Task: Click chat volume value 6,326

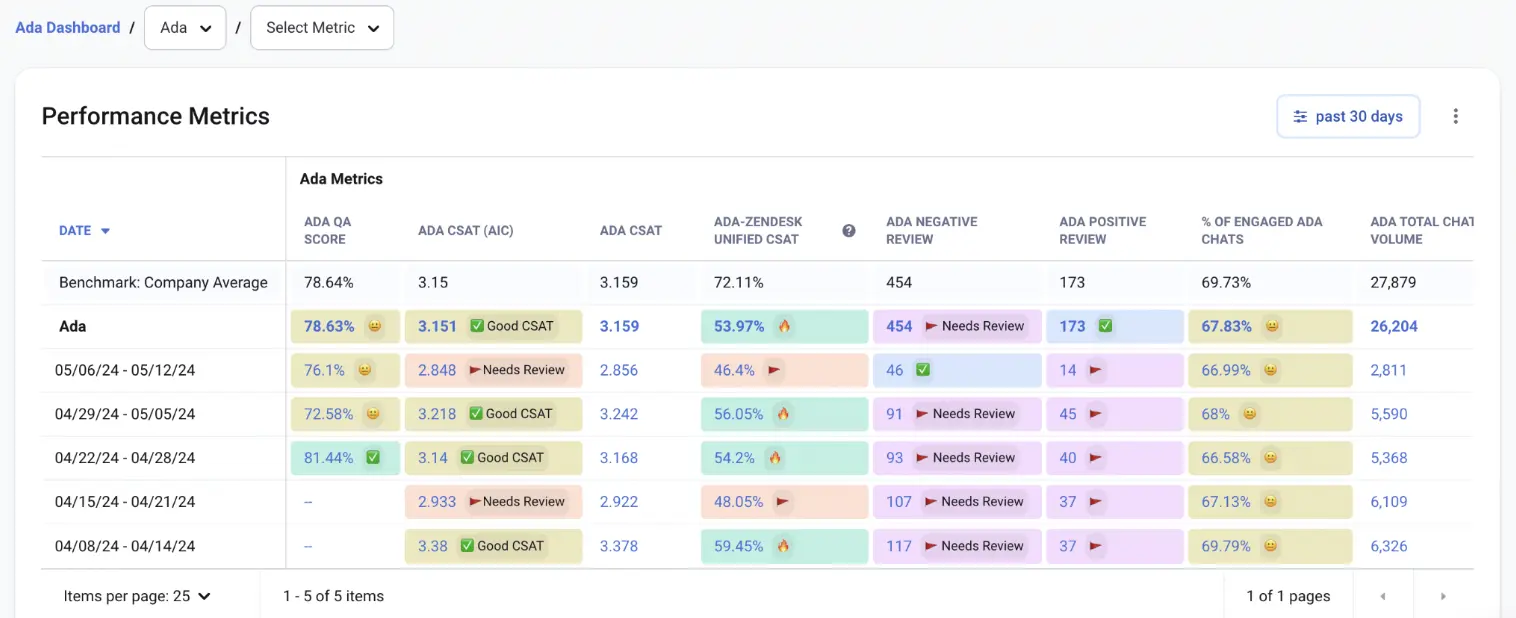Action: tap(1389, 546)
